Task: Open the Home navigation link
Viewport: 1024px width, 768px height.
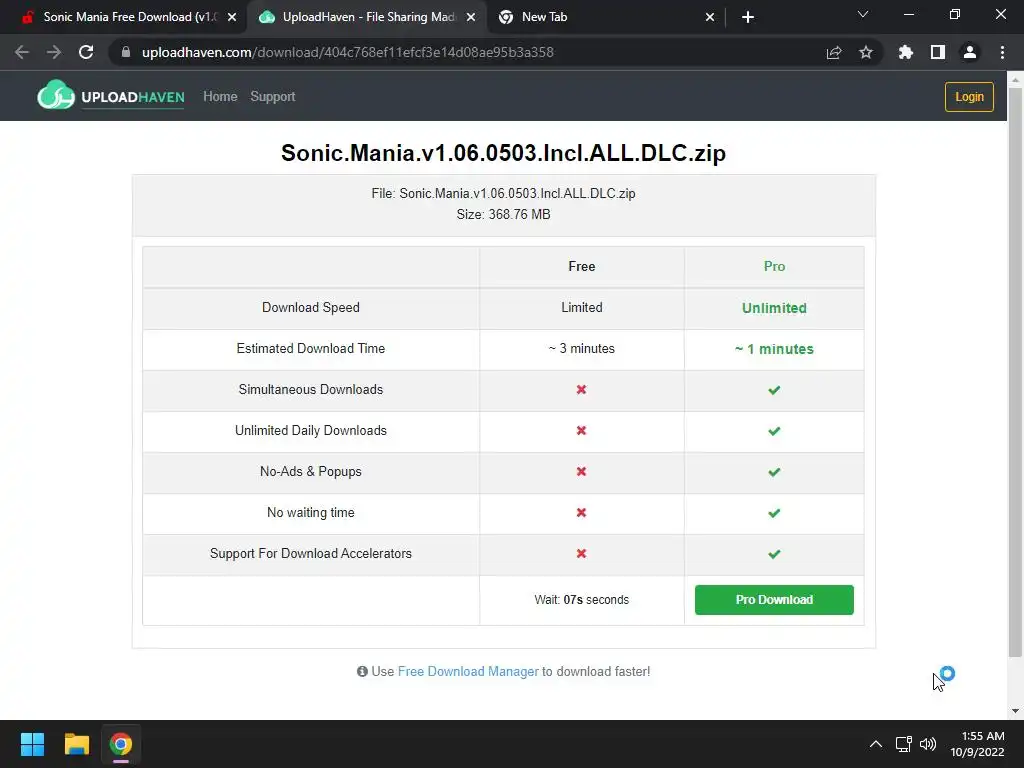Action: click(220, 97)
